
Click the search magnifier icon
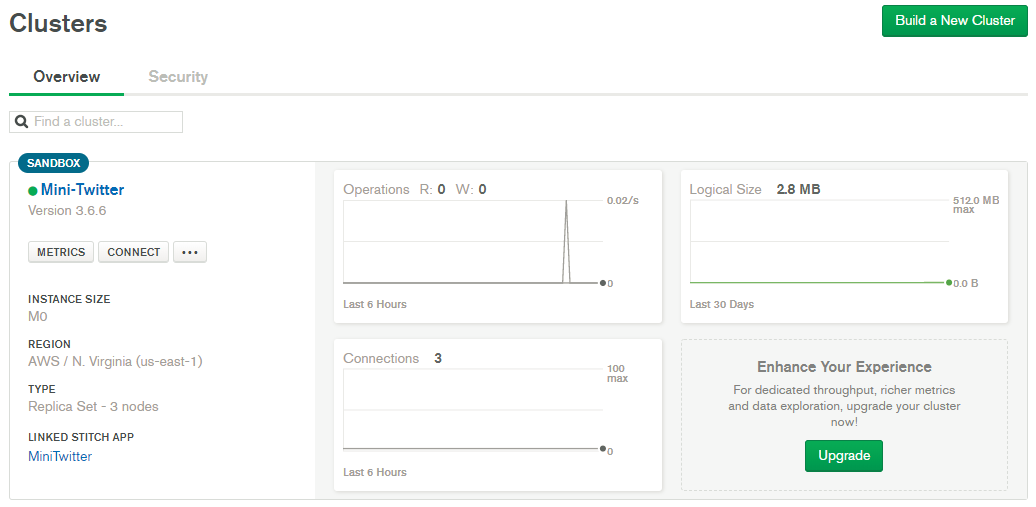[21, 122]
